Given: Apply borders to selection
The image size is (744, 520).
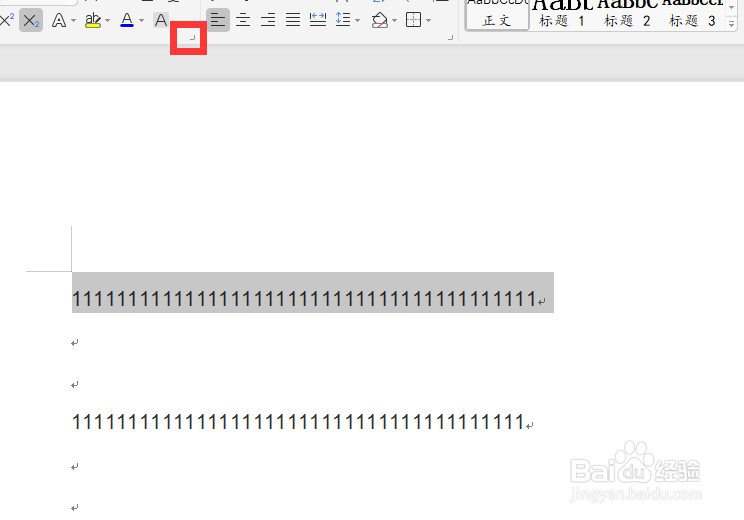Looking at the screenshot, I should pyautogui.click(x=413, y=20).
